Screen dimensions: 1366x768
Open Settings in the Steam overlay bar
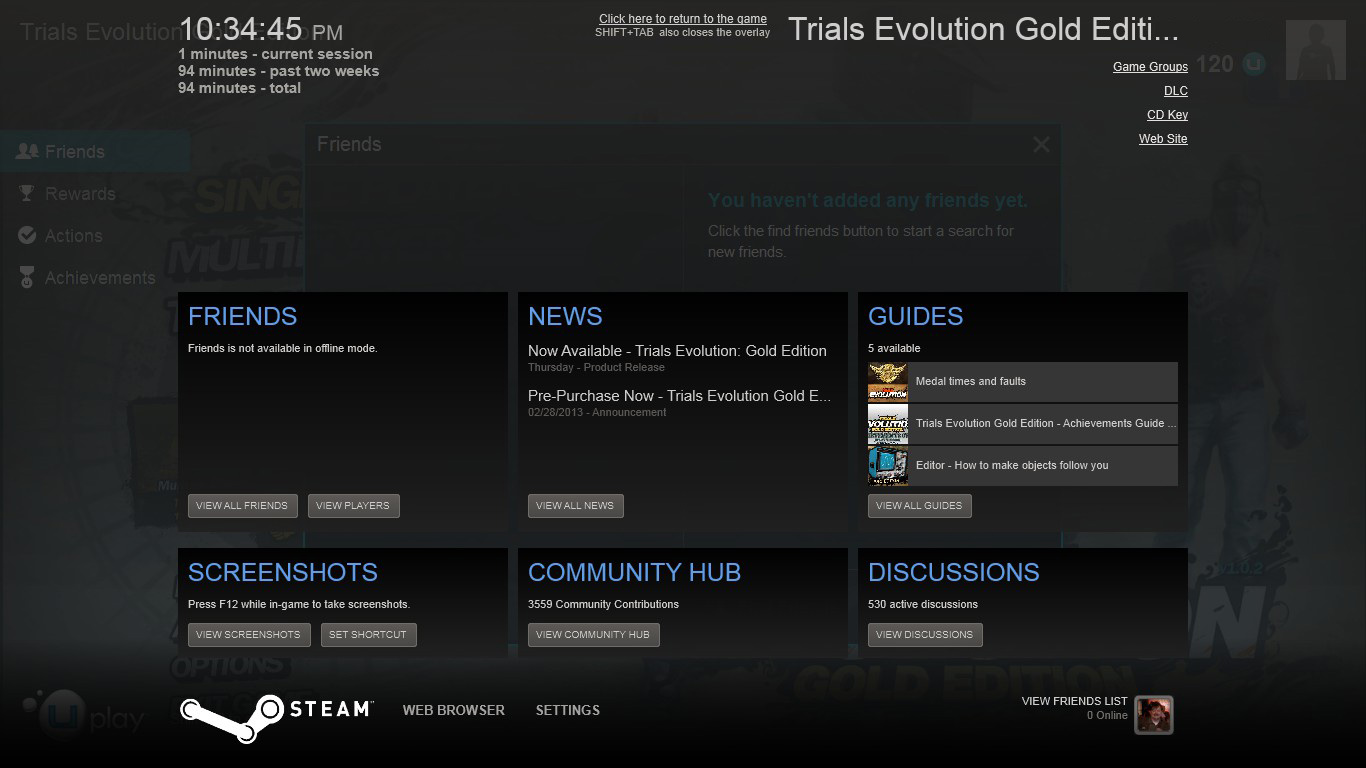(567, 710)
